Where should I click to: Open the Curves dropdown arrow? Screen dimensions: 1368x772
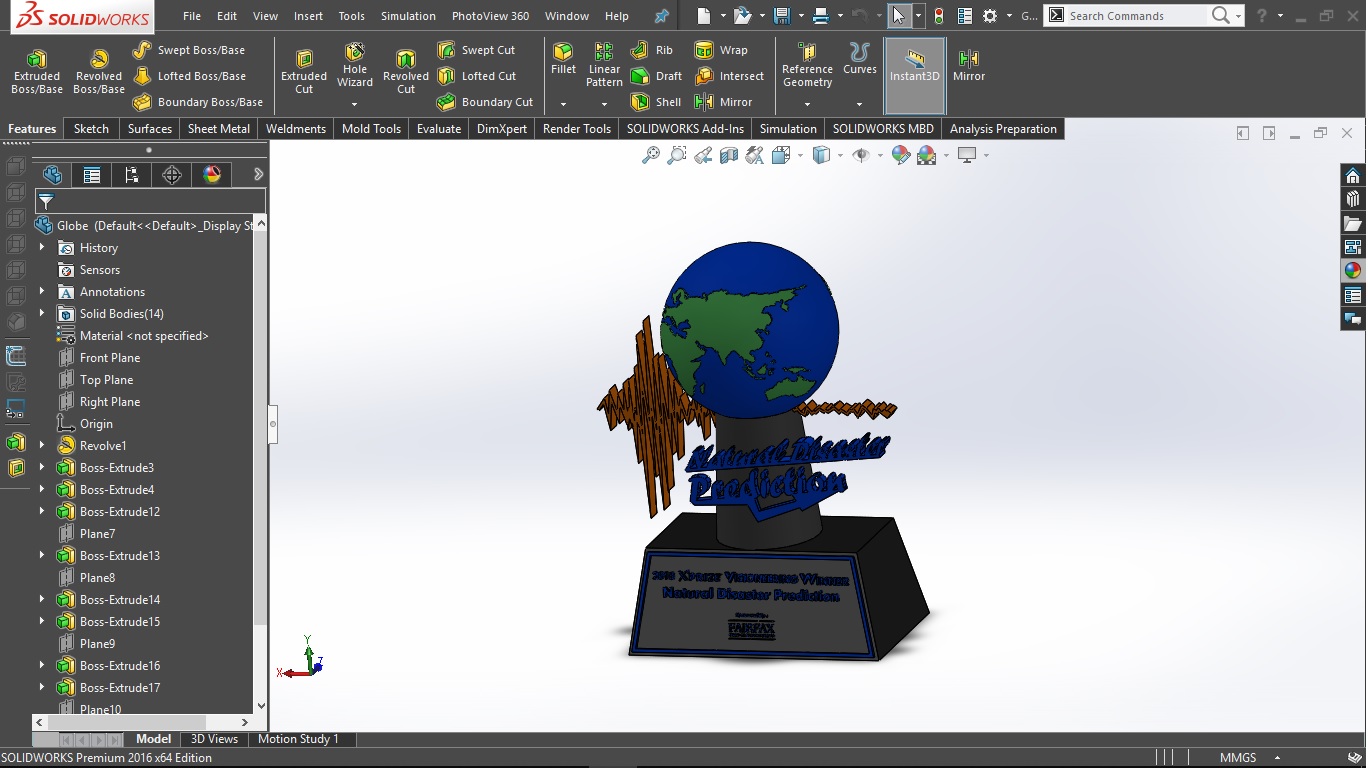pyautogui.click(x=859, y=103)
